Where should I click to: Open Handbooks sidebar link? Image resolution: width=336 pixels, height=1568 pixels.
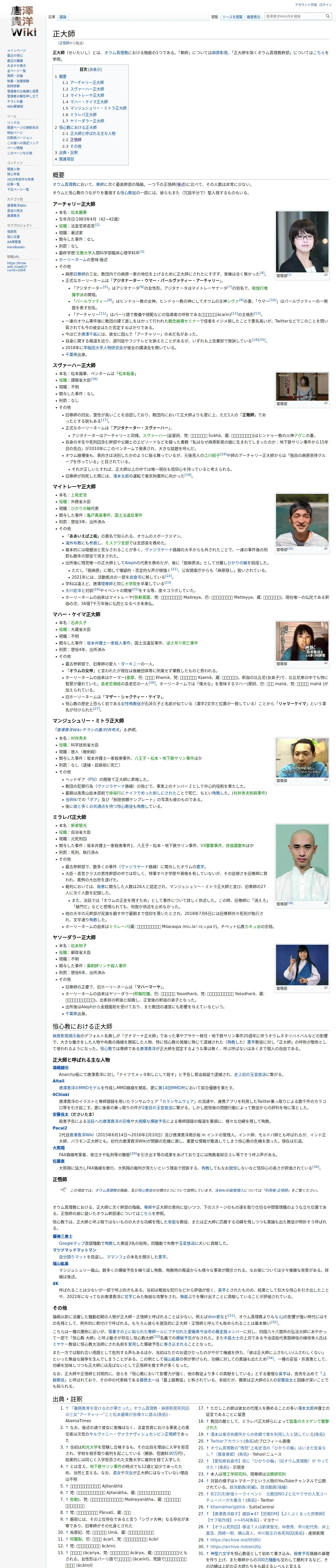pos(16,247)
